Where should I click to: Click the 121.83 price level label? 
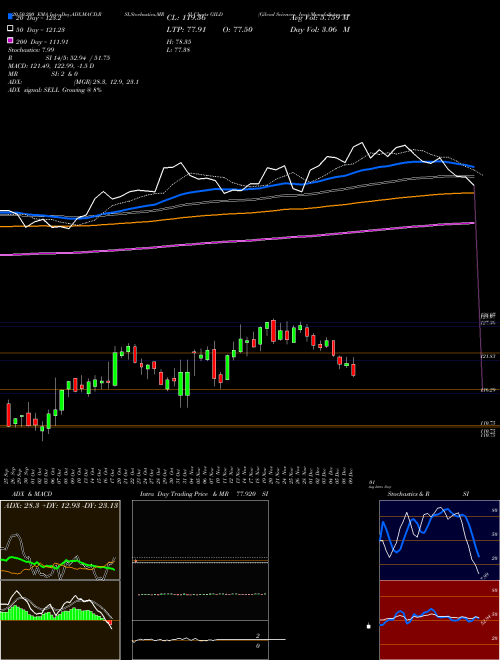488,357
